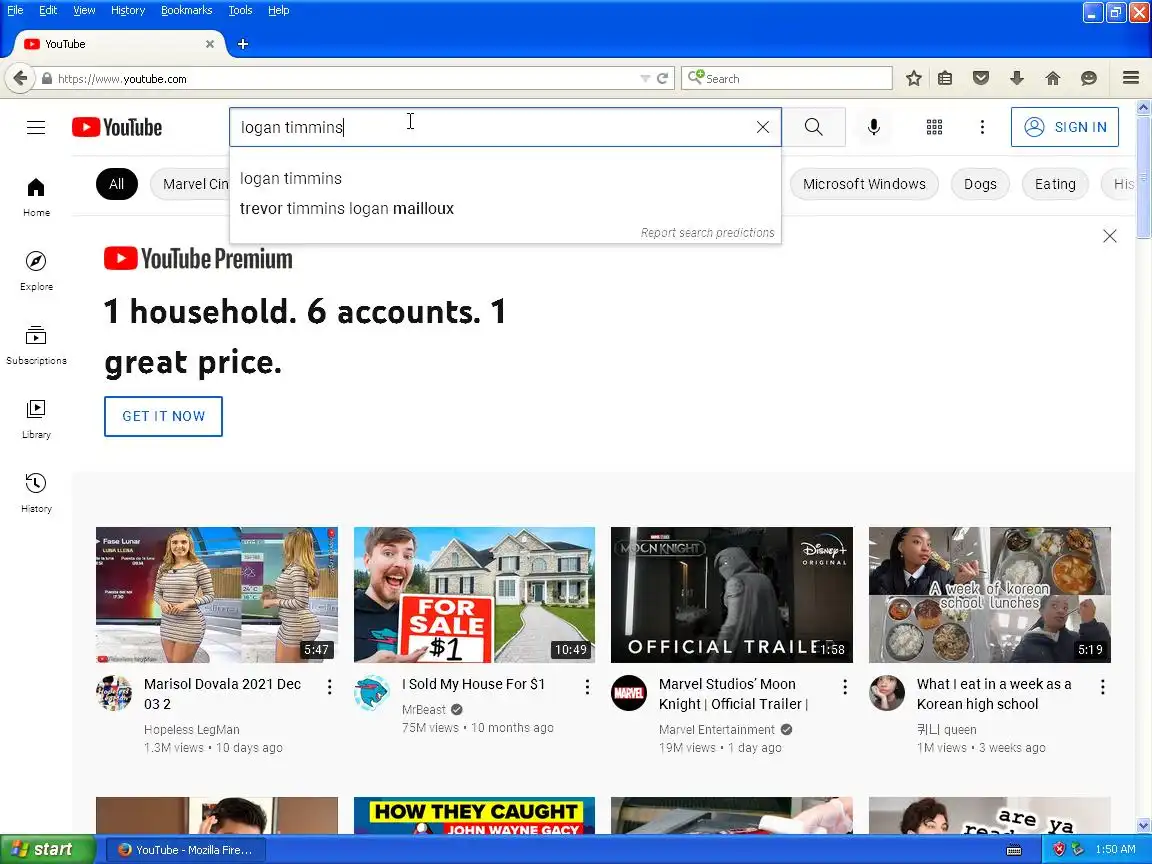Open the Edit menu
Screen dimensions: 1152x864
point(48,10)
